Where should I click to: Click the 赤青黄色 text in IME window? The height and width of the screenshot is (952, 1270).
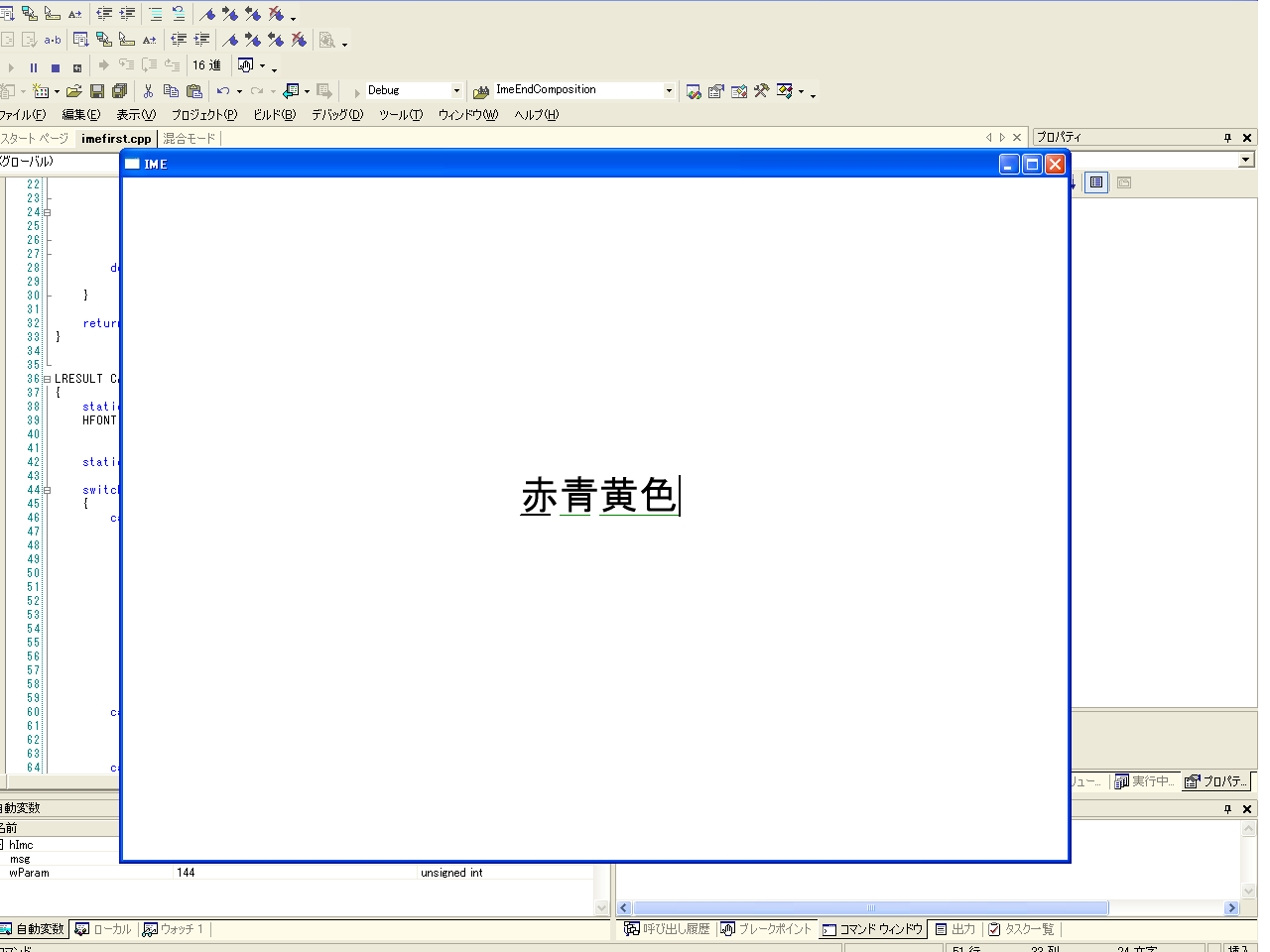[599, 495]
